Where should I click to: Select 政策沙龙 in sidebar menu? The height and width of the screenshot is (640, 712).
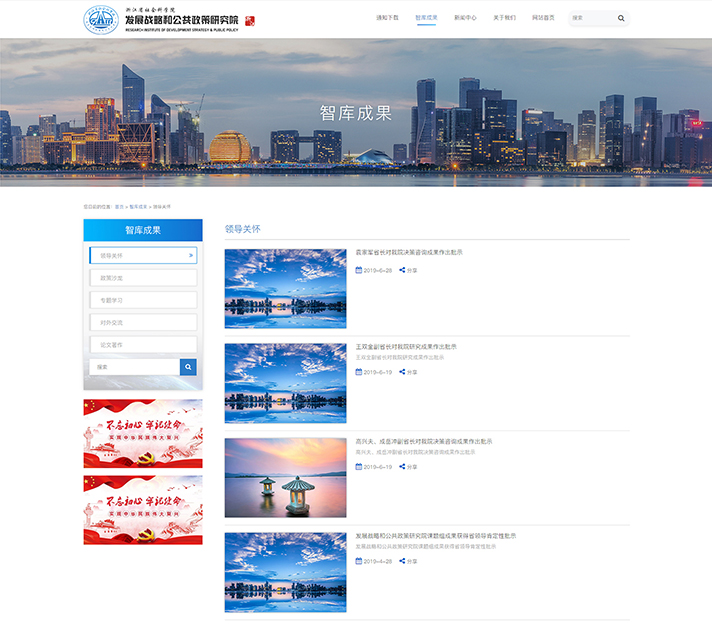pyautogui.click(x=143, y=278)
